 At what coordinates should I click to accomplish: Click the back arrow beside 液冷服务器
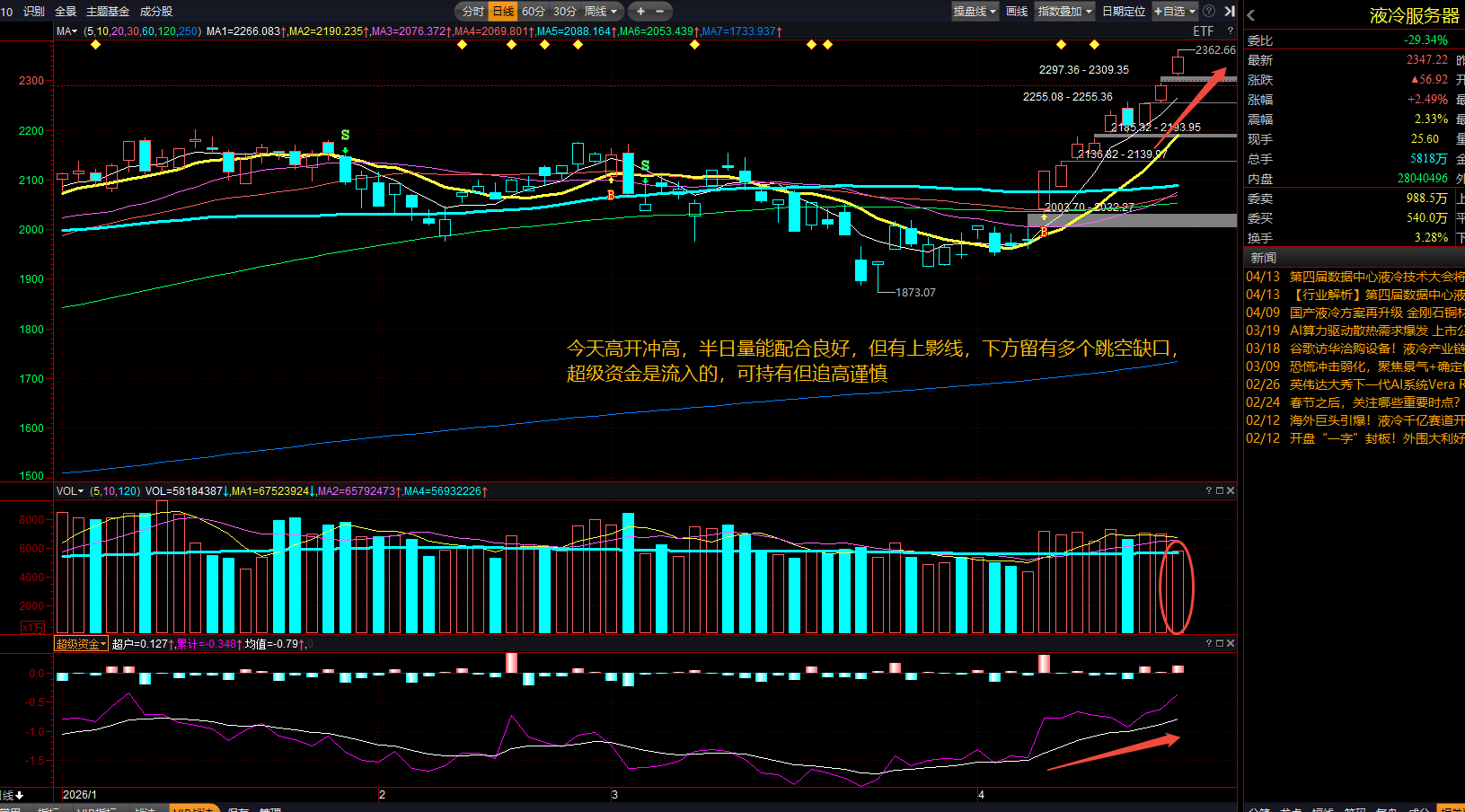click(1251, 15)
